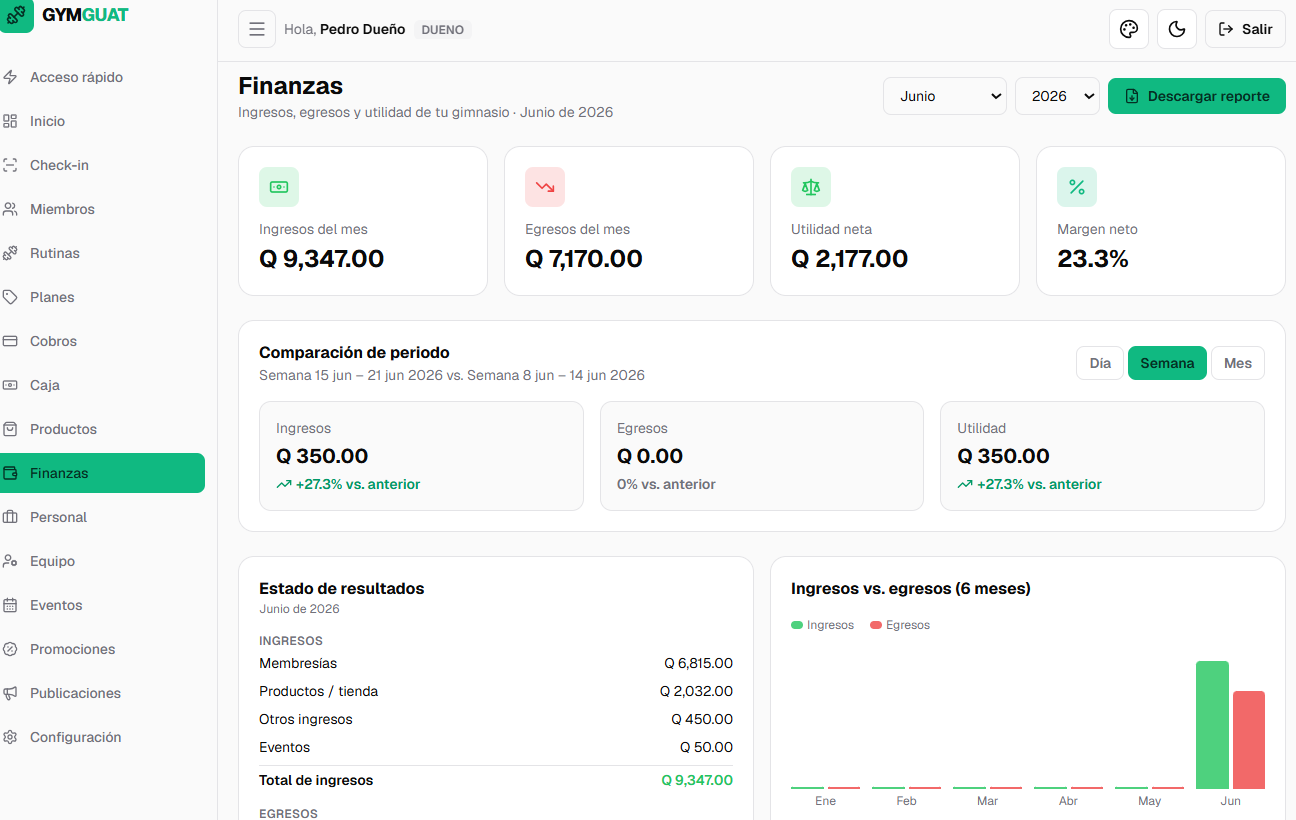Screen dimensions: 1296x820
Task: Select the Mes comparison period
Action: pos(1238,363)
